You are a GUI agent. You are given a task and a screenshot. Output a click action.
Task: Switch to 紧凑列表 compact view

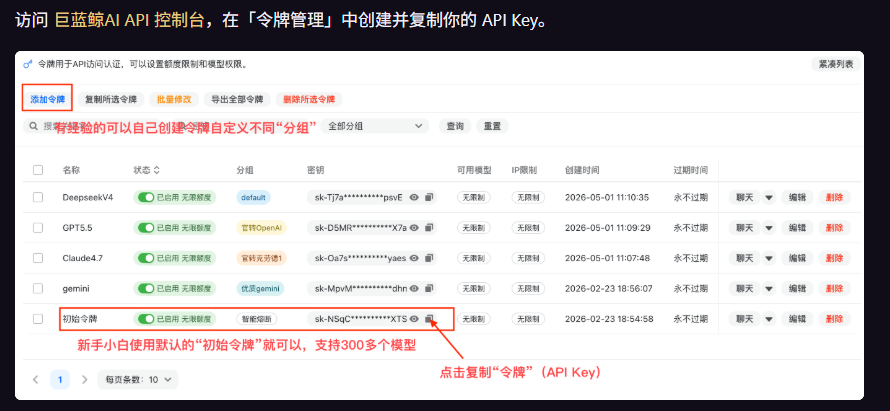tap(836, 64)
